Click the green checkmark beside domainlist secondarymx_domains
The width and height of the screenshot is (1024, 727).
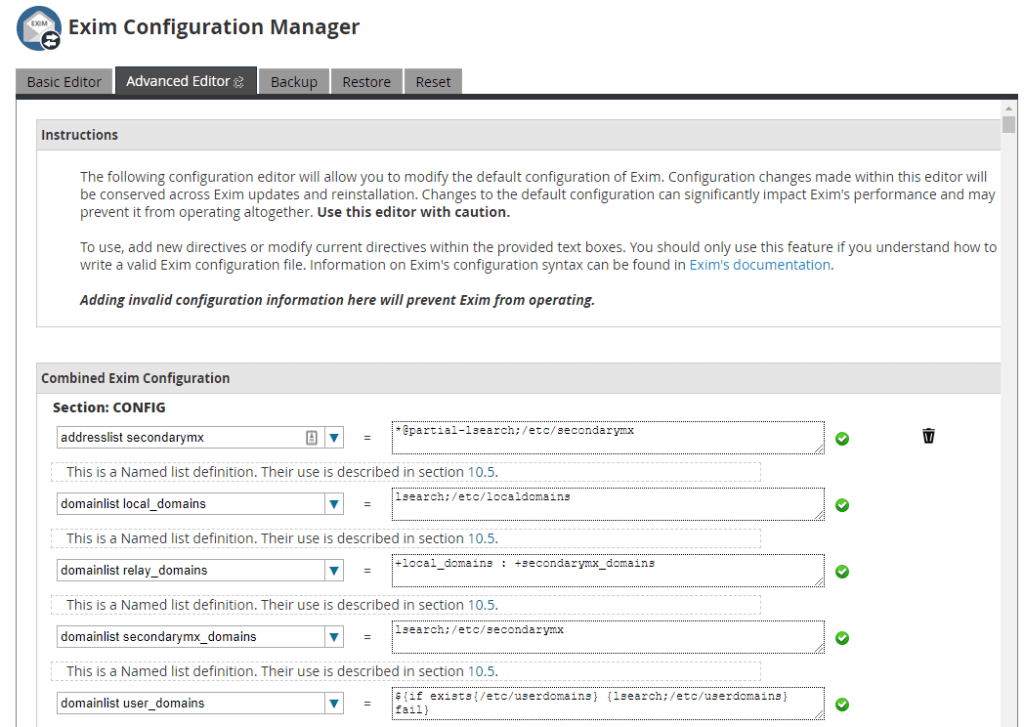[842, 637]
